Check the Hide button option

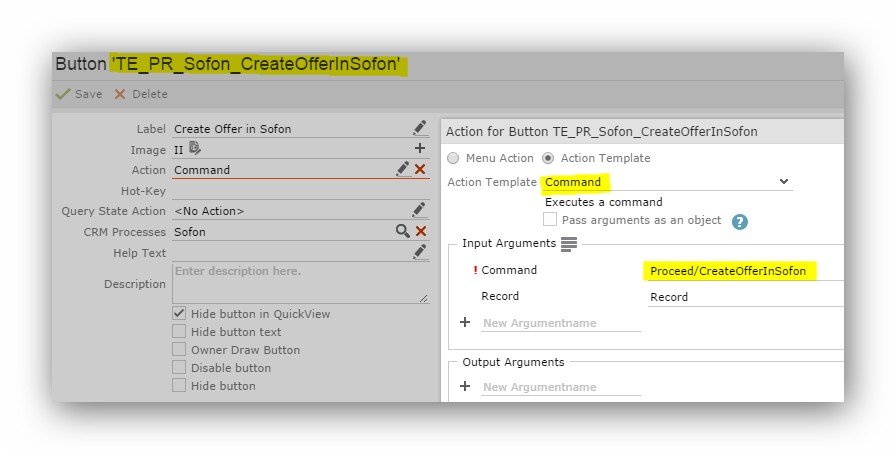[x=179, y=385]
